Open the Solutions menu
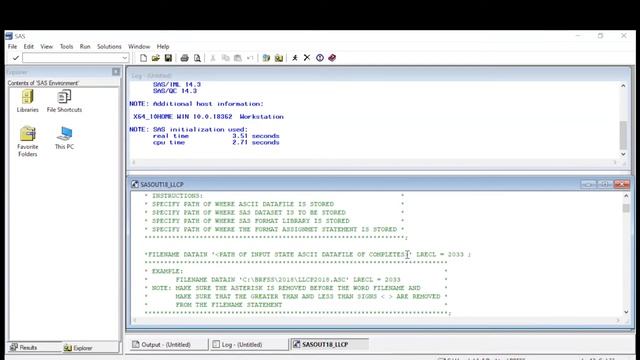This screenshot has height=360, width=640. (x=109, y=47)
